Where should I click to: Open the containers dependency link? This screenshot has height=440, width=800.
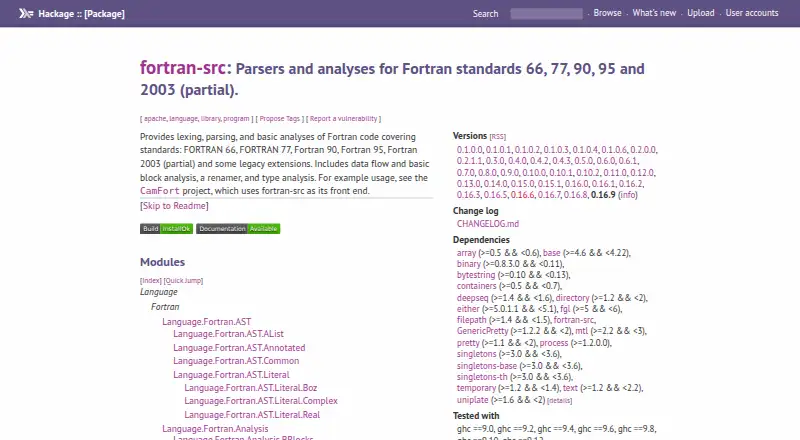[477, 286]
